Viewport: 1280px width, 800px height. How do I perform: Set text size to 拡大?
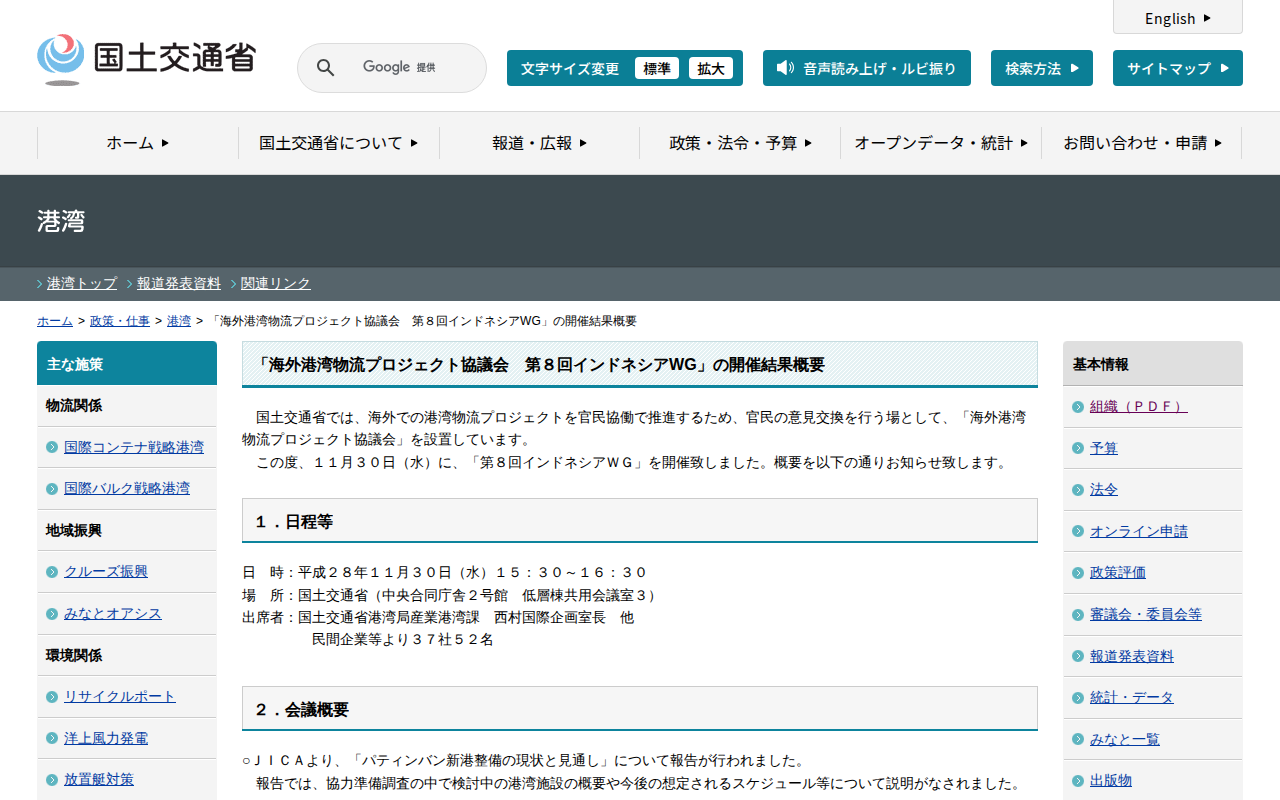click(x=710, y=68)
